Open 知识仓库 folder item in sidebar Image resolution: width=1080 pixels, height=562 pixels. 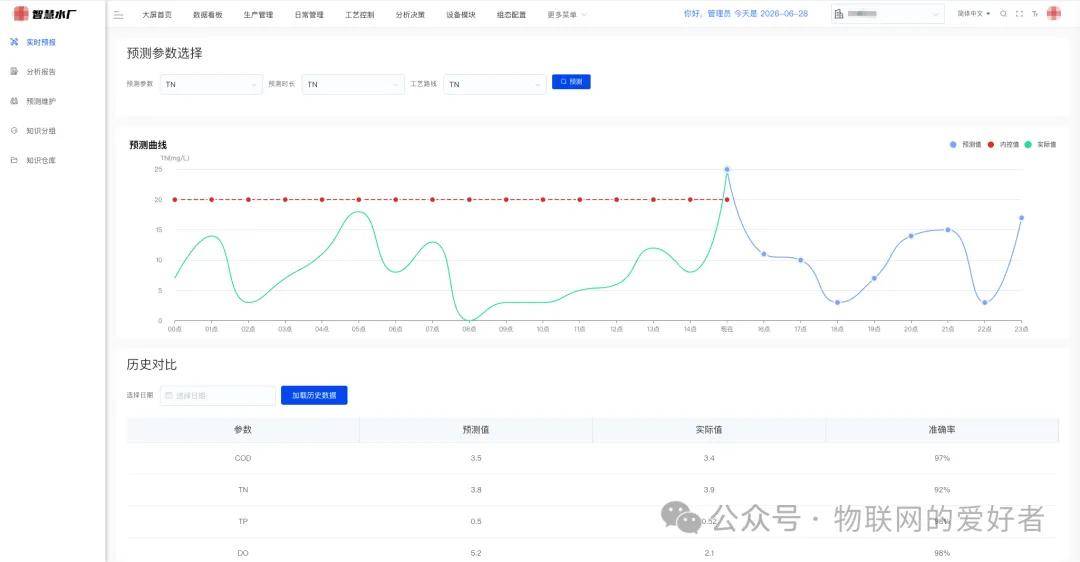pyautogui.click(x=41, y=160)
